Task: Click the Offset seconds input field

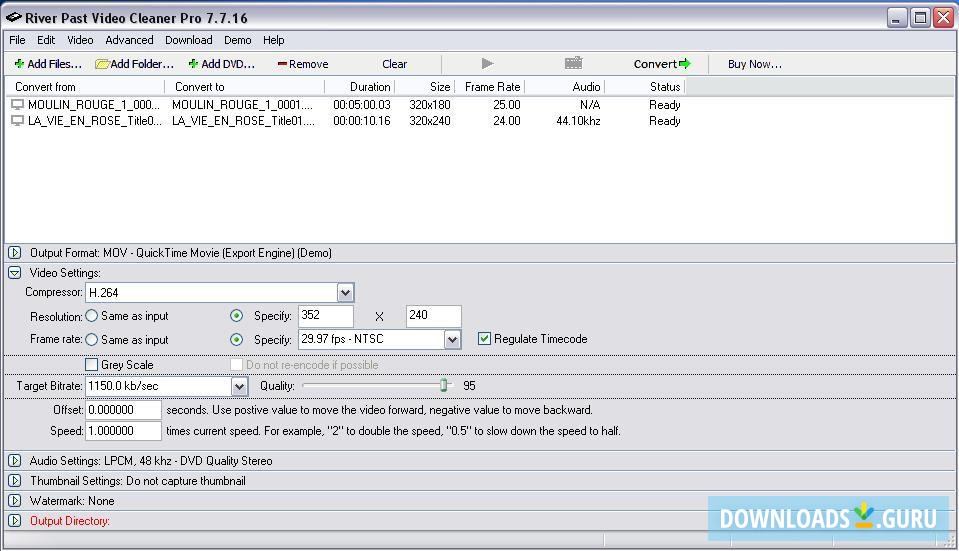Action: 123,410
